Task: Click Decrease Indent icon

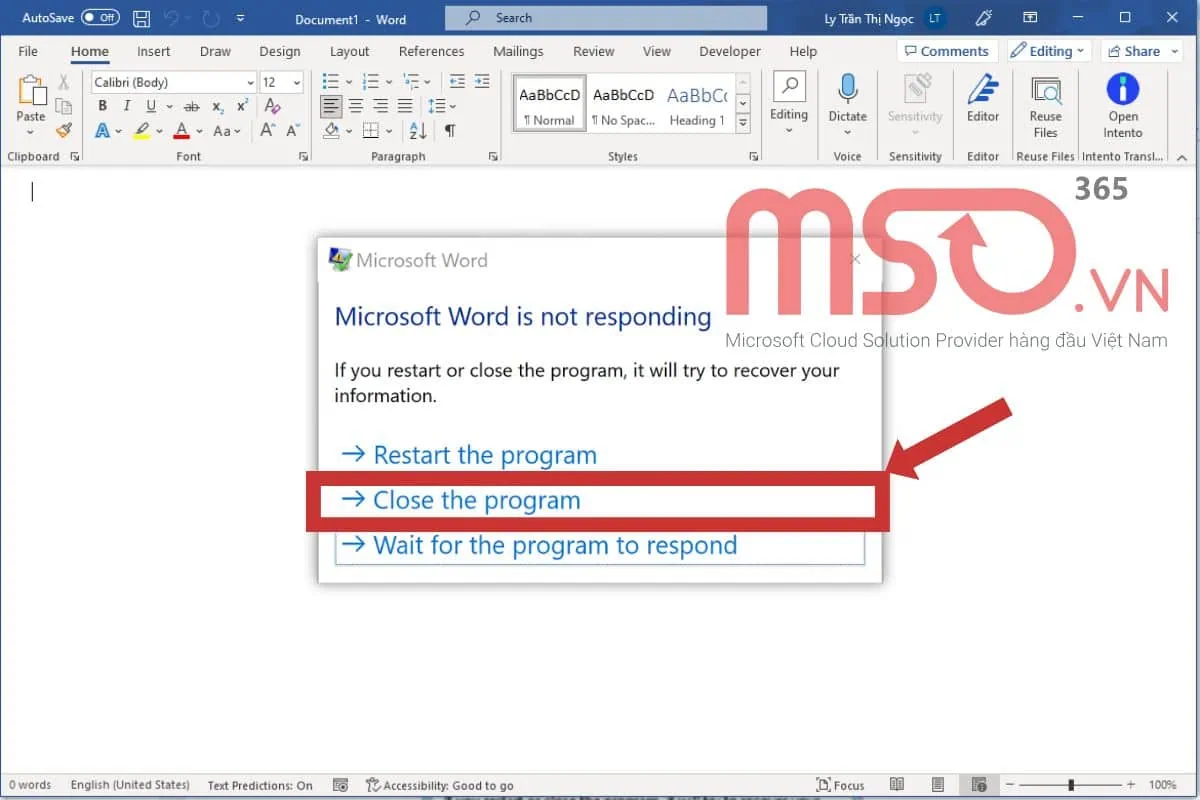Action: pyautogui.click(x=457, y=82)
